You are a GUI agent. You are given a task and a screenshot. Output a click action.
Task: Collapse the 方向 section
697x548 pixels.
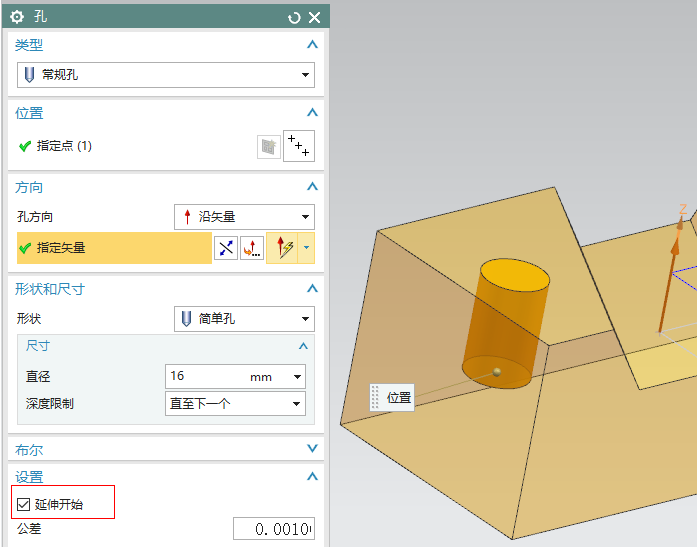coord(312,186)
